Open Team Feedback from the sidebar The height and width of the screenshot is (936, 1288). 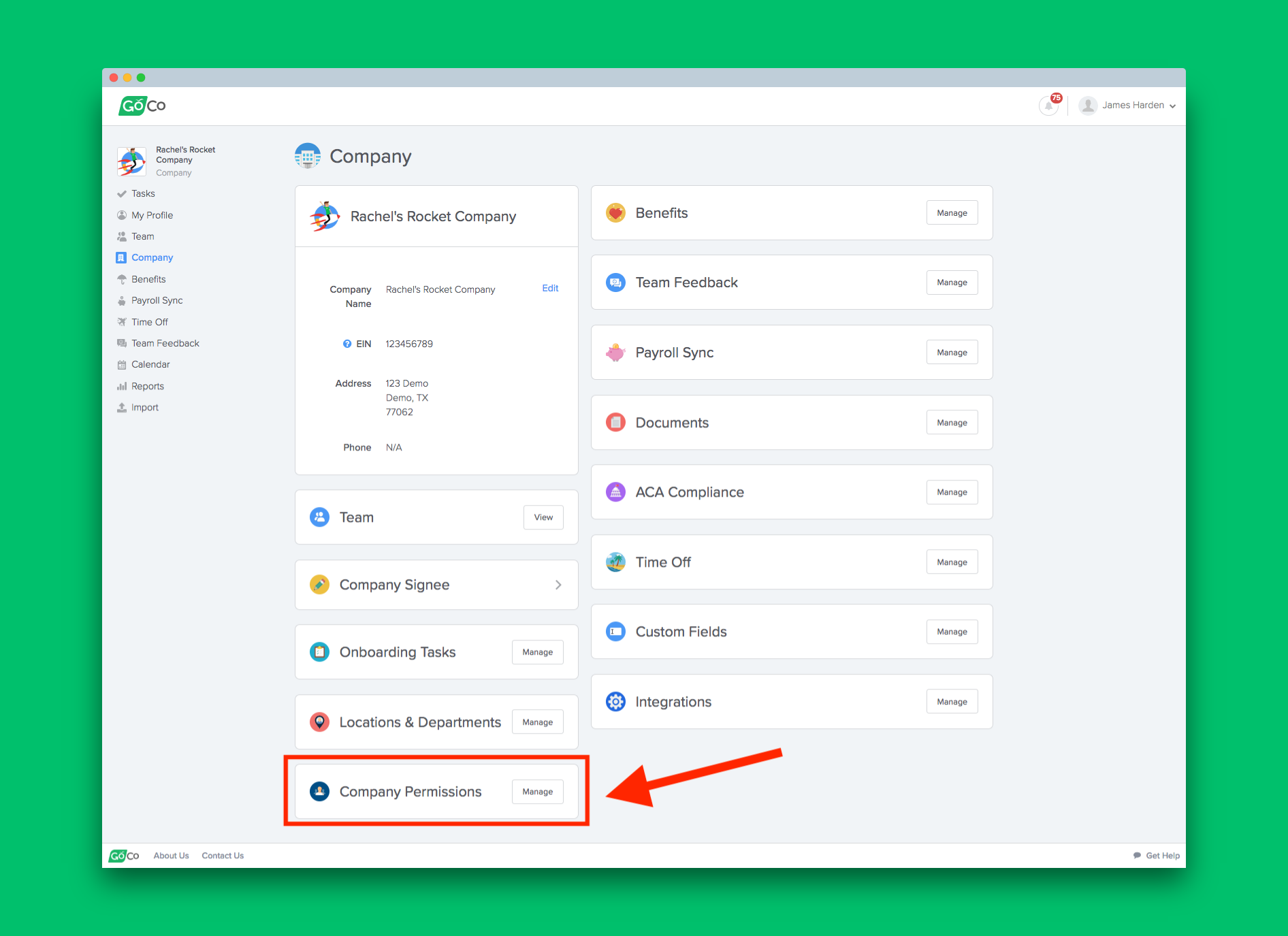(x=165, y=343)
